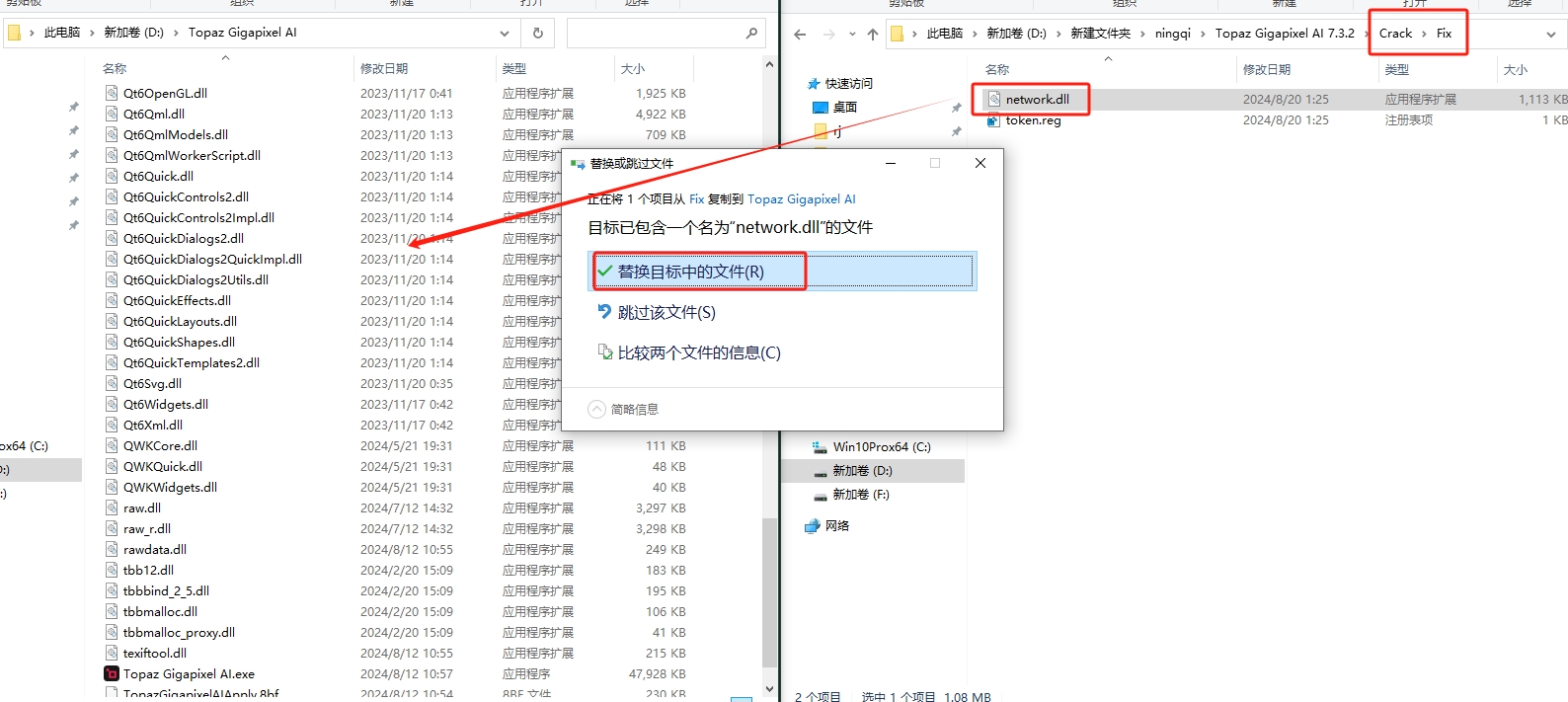Select QWKWidgets.dll in file list
Viewport: 1568px width, 702px height.
[x=170, y=487]
